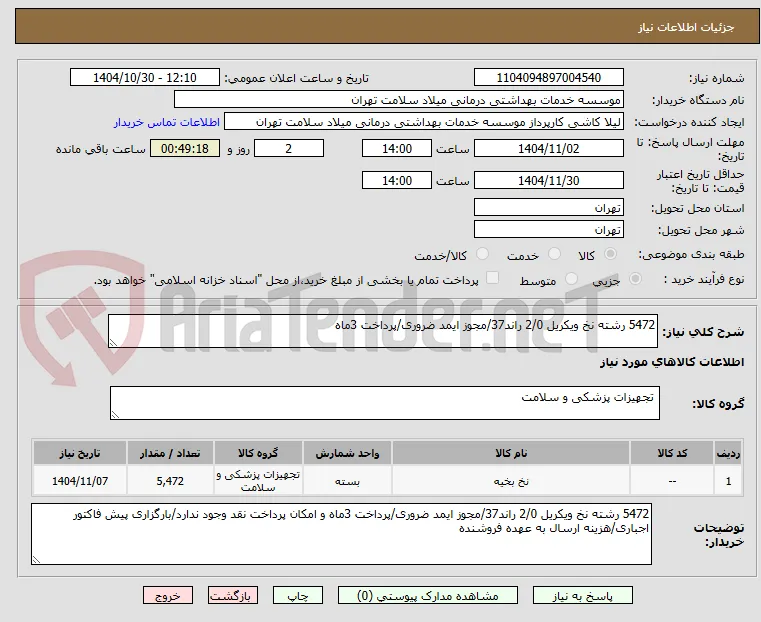The height and width of the screenshot is (622, 761).
Task: Click the خروج exit button
Action: 168,595
